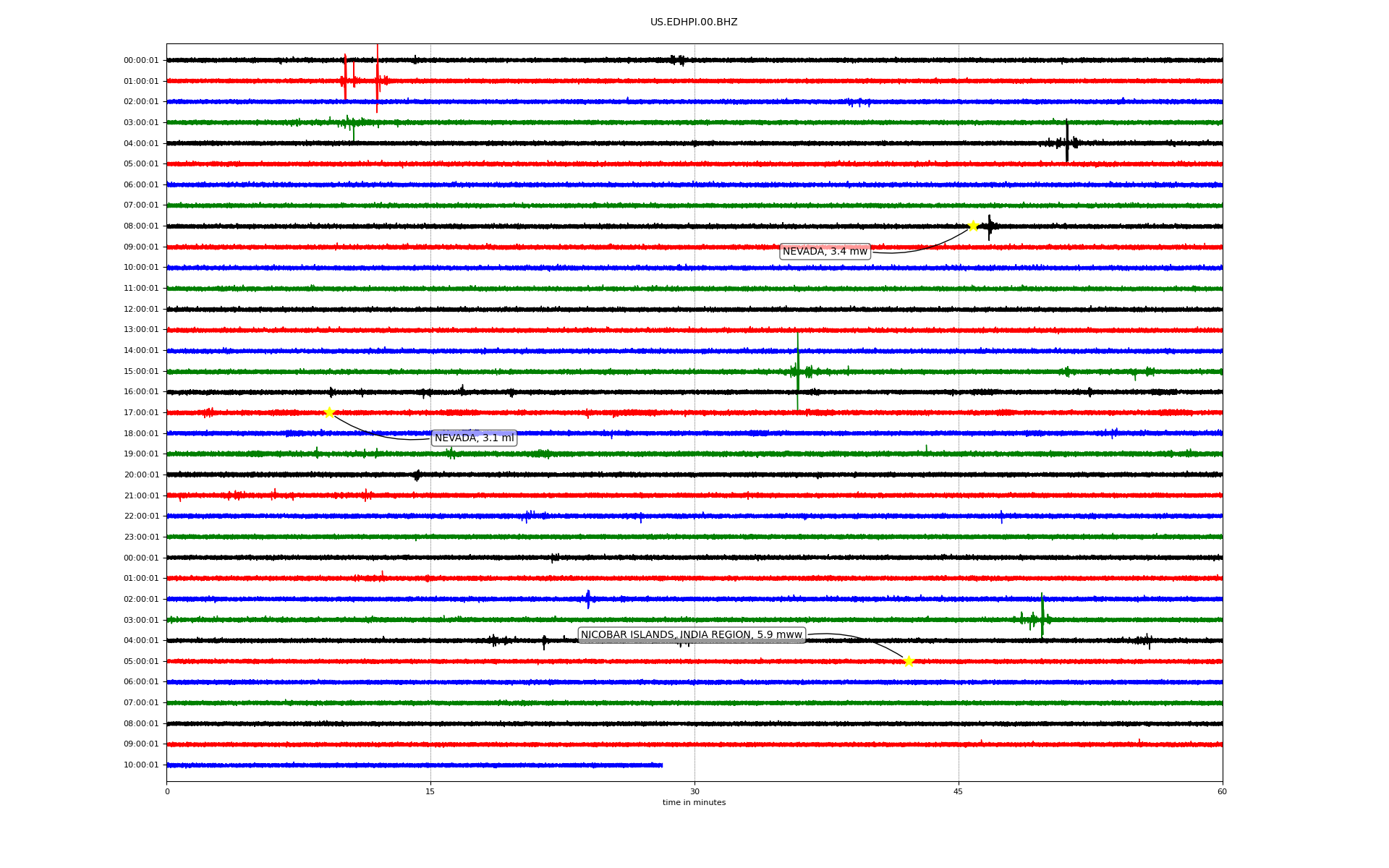Select the 18:00:01 row time label
The image size is (1389, 868).
(141, 434)
